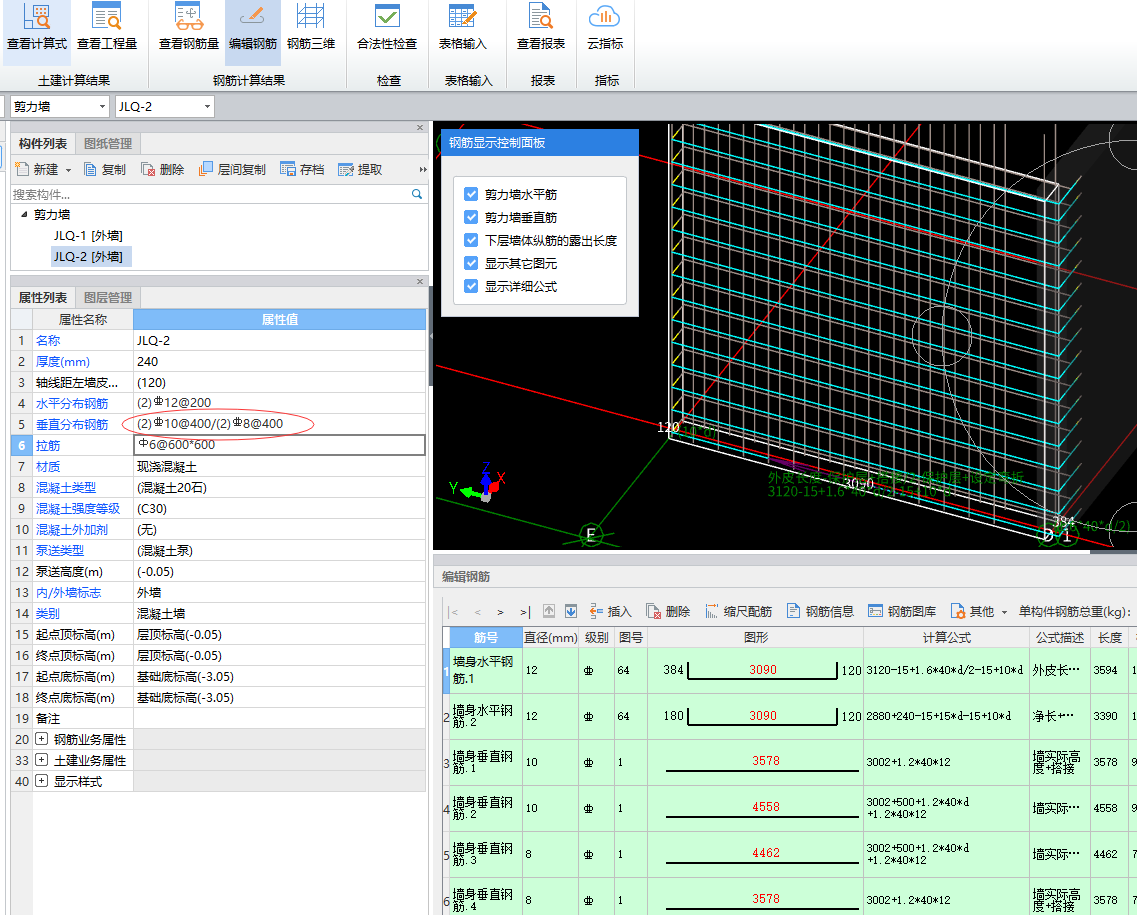Click 层间复制 button

(x=232, y=170)
